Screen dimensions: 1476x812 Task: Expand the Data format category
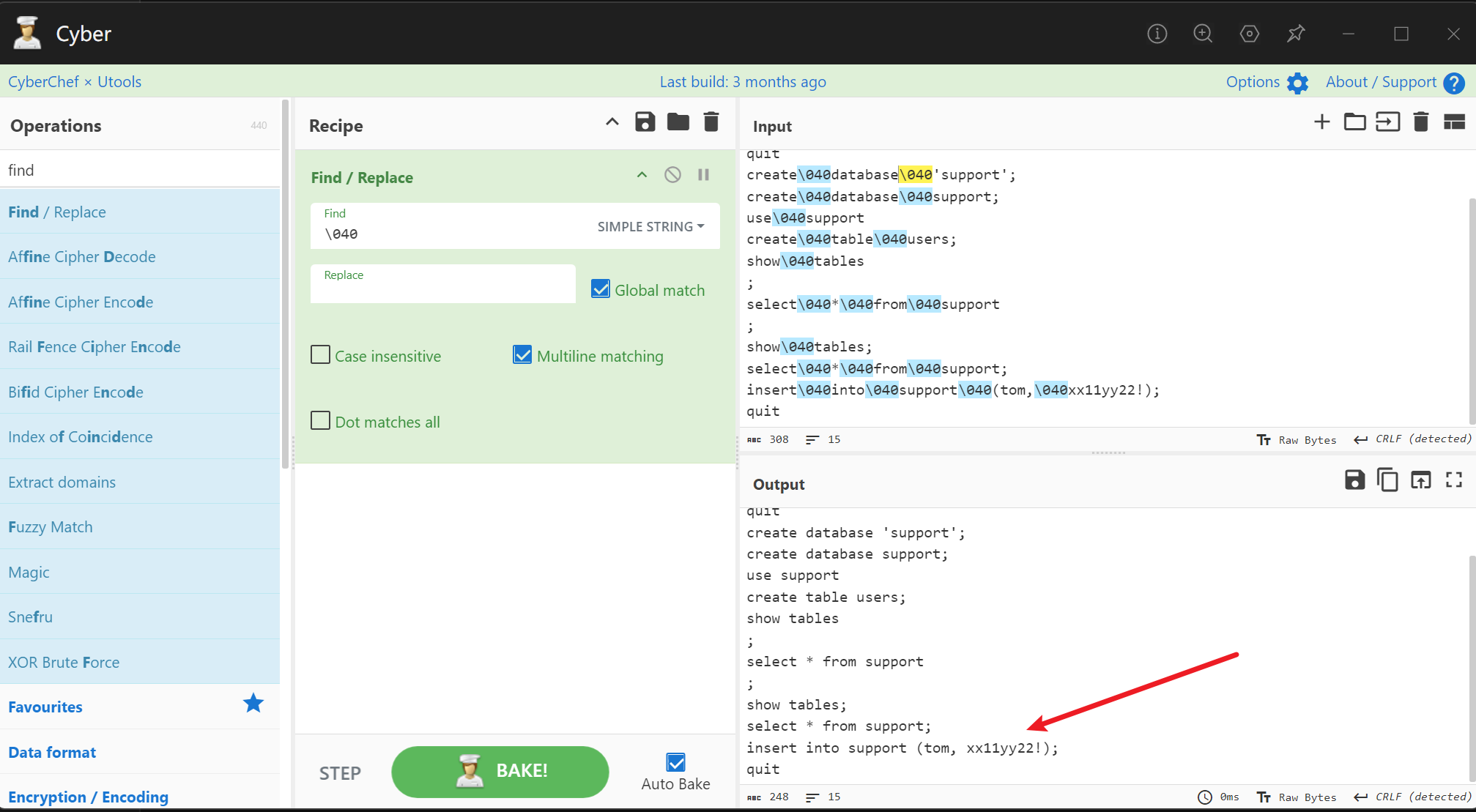pos(52,752)
